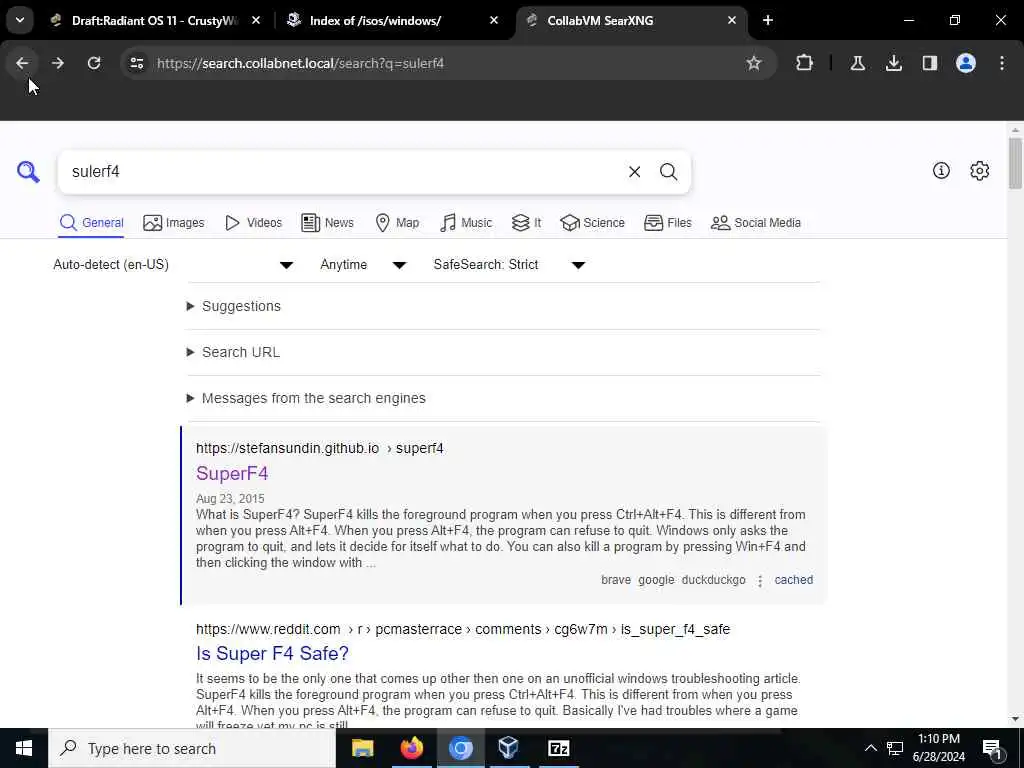Open 7-Zip from the taskbar
Viewport: 1024px width, 768px height.
[x=558, y=748]
